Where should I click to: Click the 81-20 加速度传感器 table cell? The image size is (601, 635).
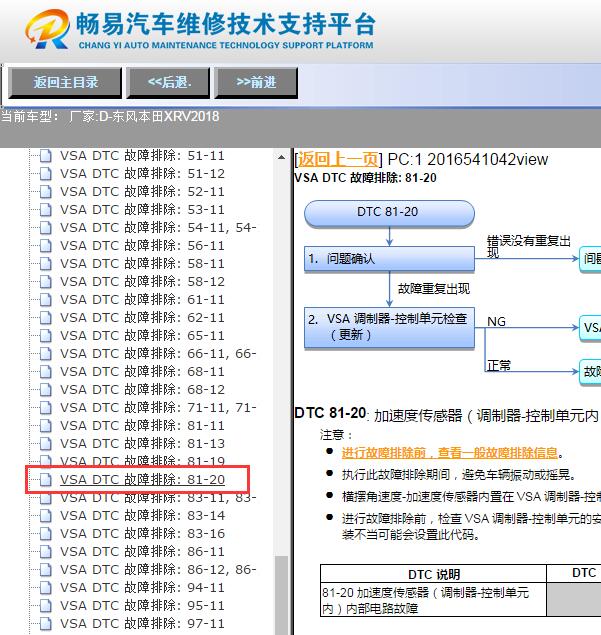coord(433,600)
